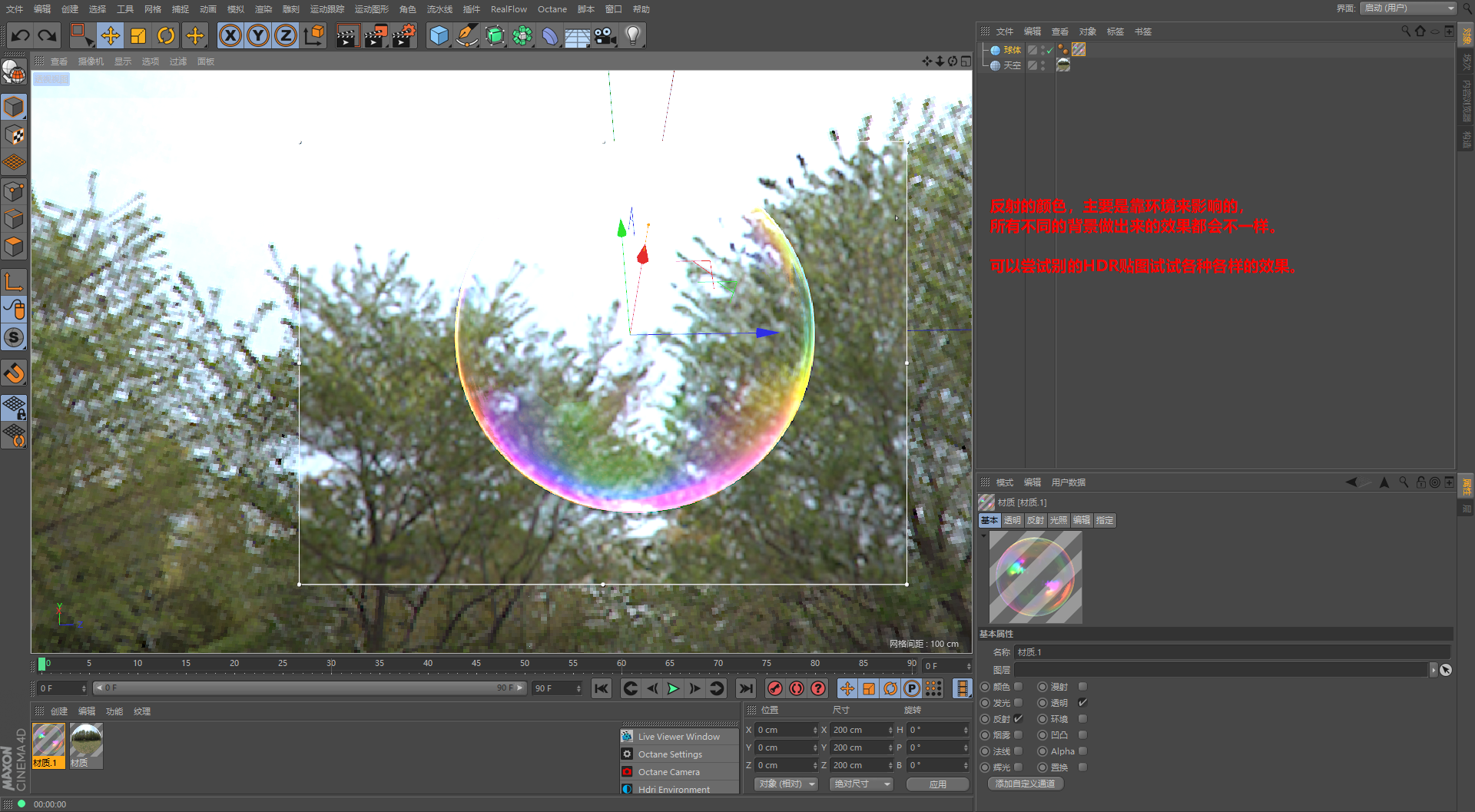Click the 图层 field arrow button

(x=1434, y=670)
